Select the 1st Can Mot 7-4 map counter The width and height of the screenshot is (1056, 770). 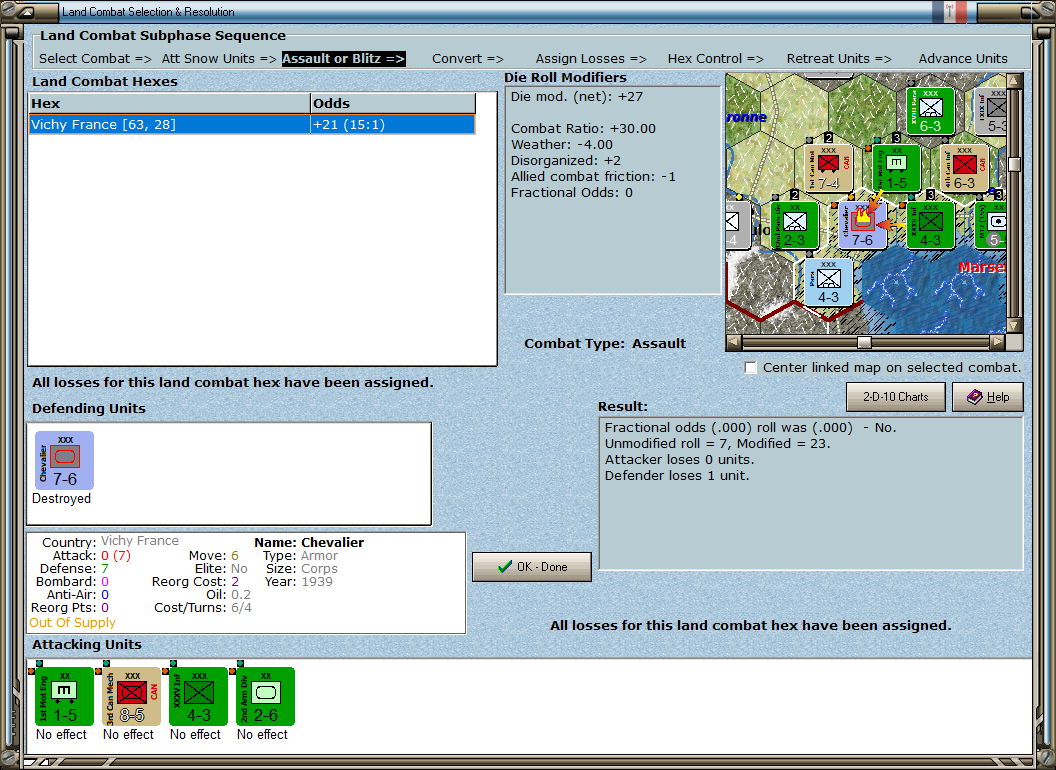tap(830, 168)
